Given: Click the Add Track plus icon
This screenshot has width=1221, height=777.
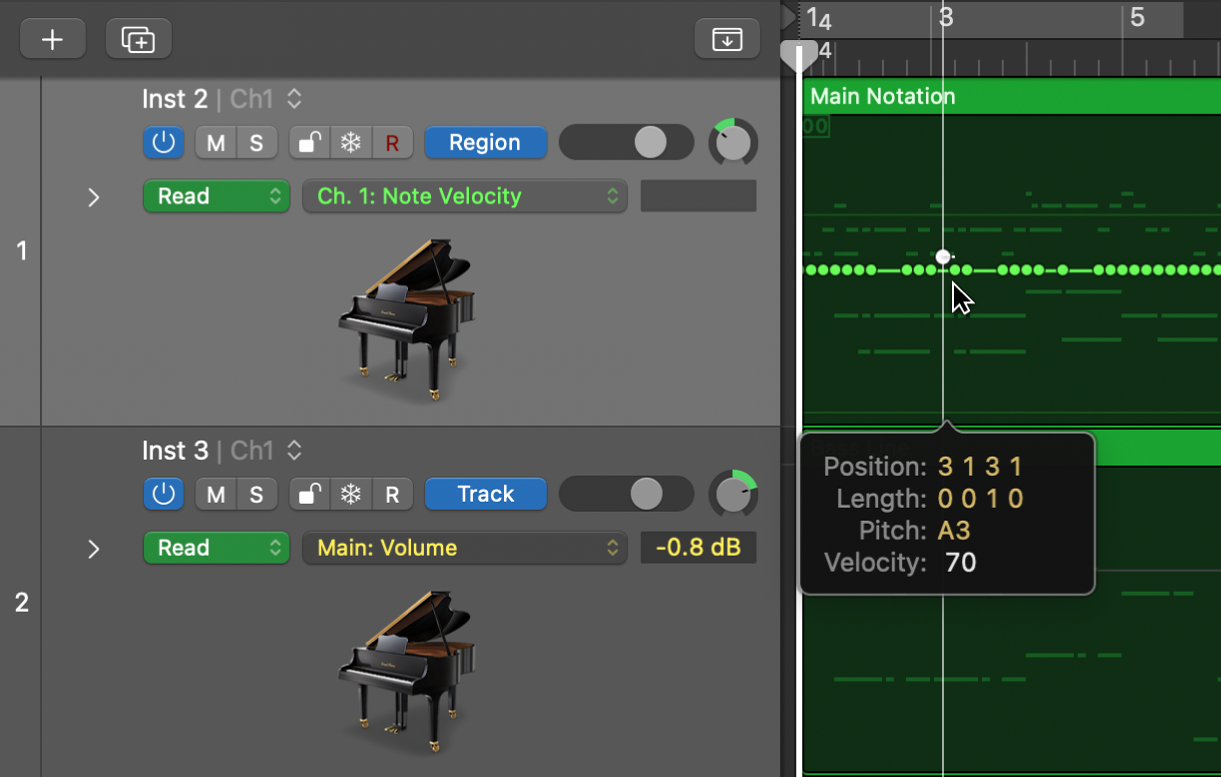Looking at the screenshot, I should coord(52,38).
